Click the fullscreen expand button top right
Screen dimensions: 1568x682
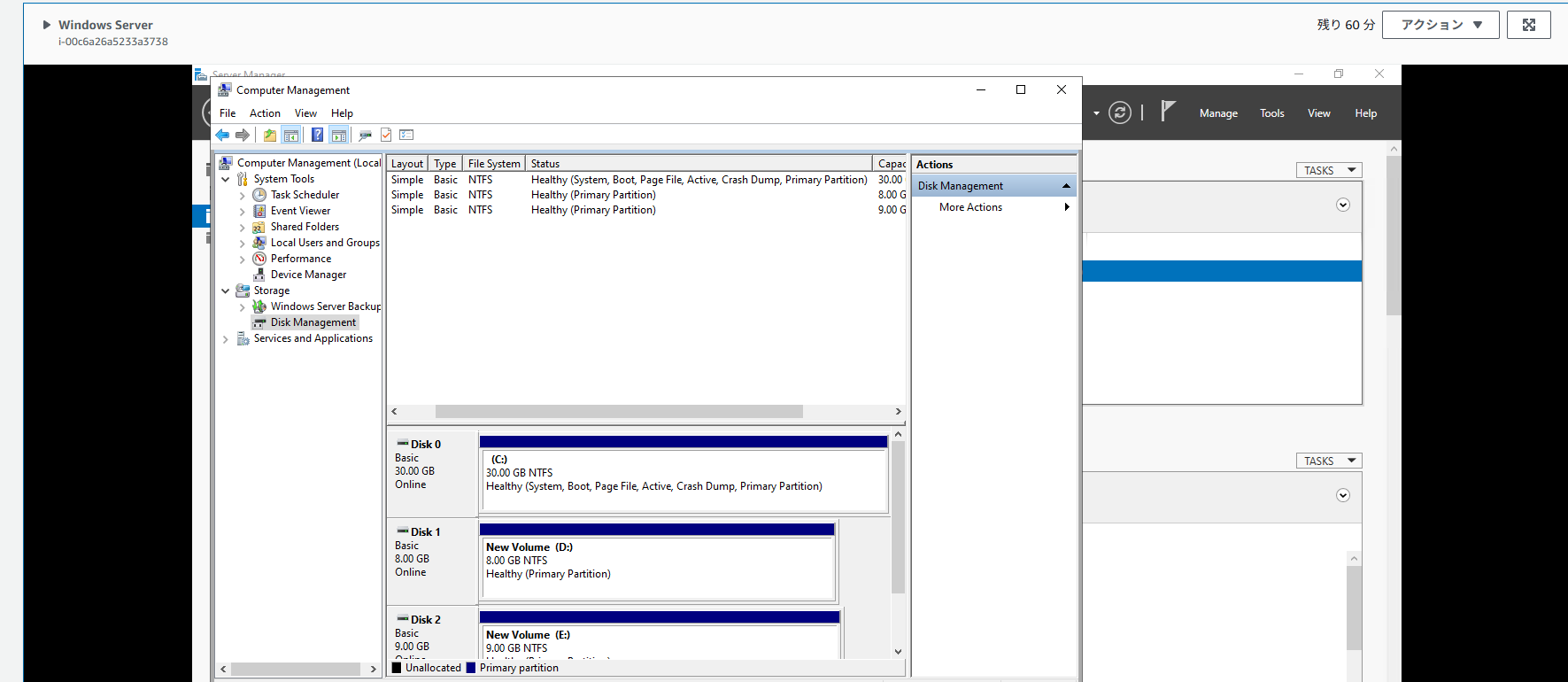(1528, 25)
